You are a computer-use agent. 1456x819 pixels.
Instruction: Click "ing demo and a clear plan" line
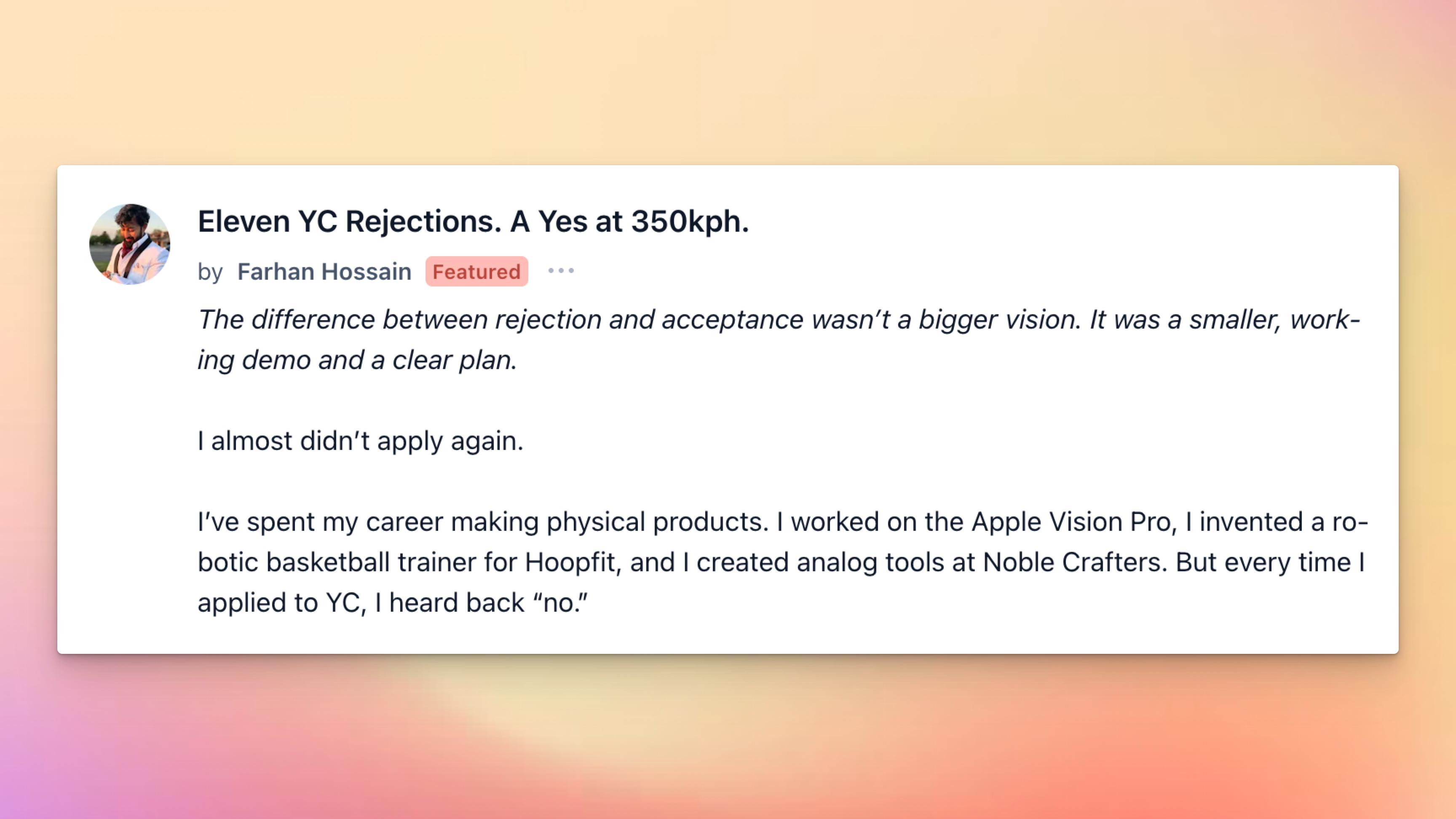coord(357,360)
